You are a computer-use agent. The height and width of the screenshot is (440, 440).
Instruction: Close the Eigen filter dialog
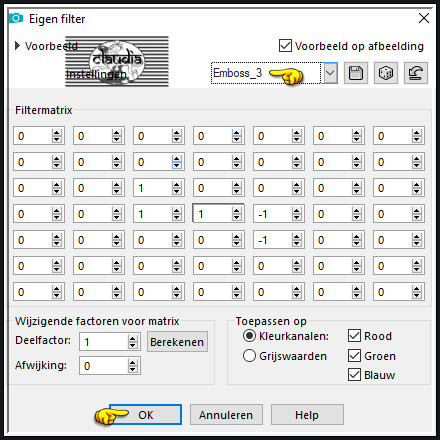coord(424,18)
